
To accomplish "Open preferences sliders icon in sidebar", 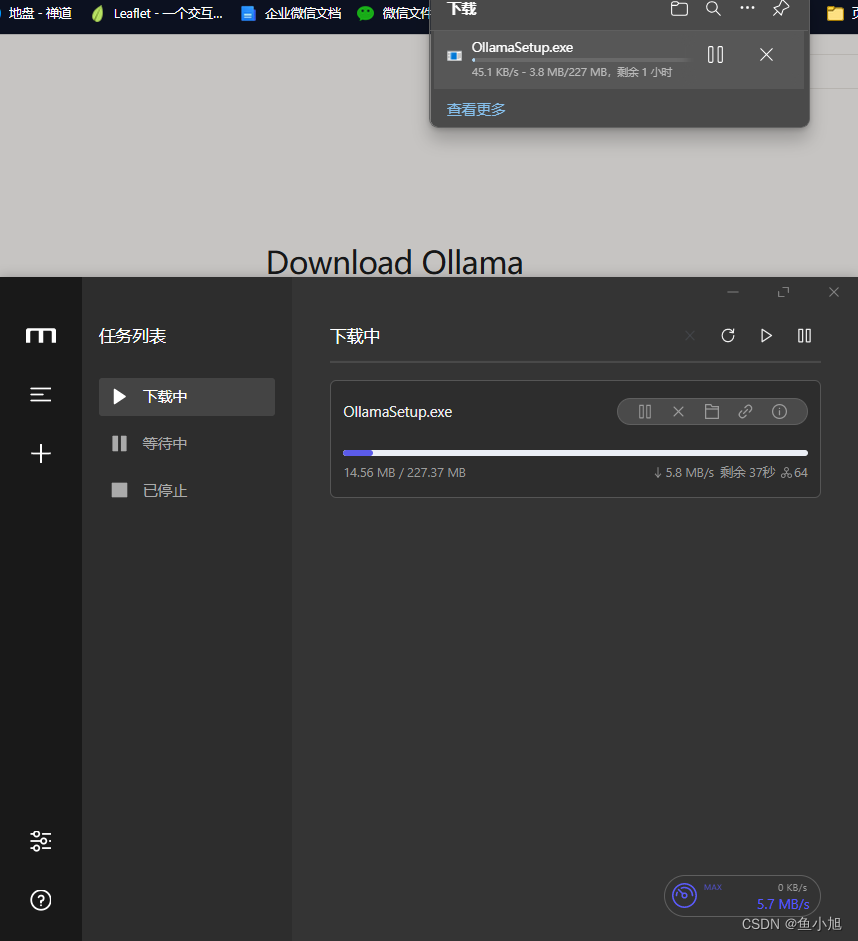I will click(41, 841).
